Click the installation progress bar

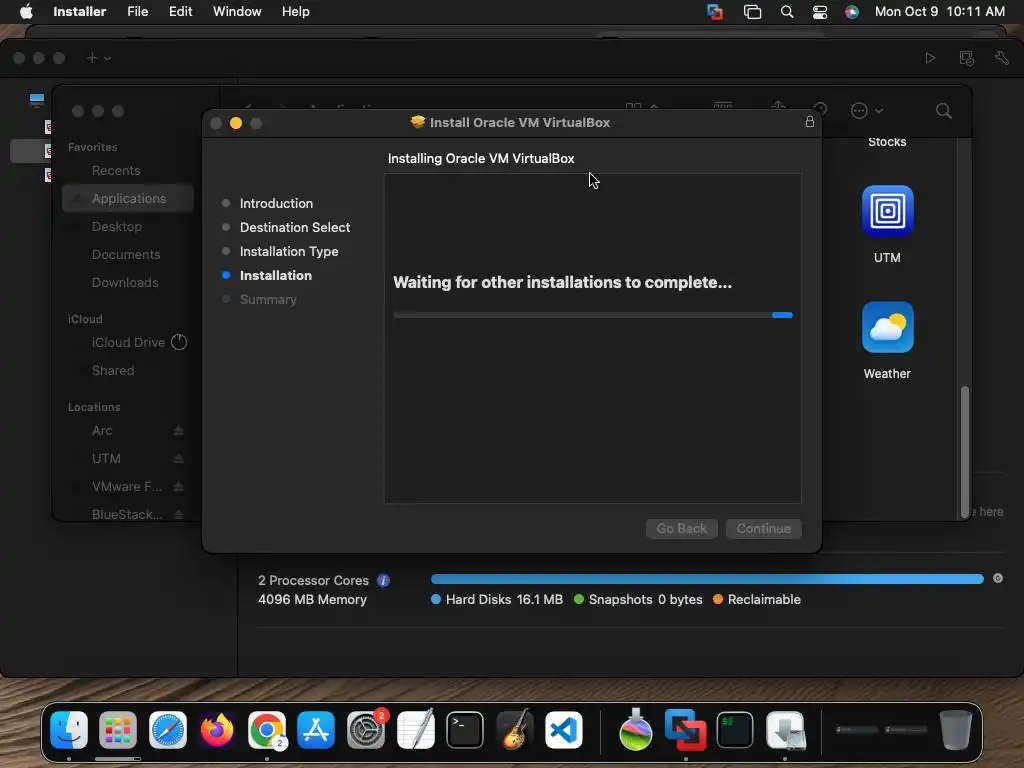(593, 315)
